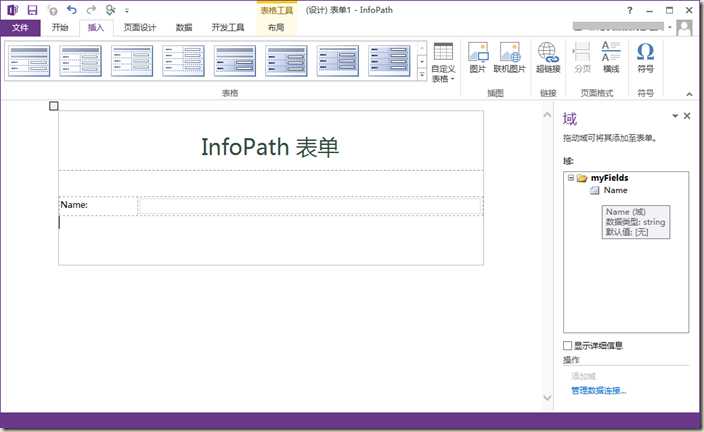Open the 自定义表格 dropdown
Image resolution: width=704 pixels, height=432 pixels.
tap(443, 63)
